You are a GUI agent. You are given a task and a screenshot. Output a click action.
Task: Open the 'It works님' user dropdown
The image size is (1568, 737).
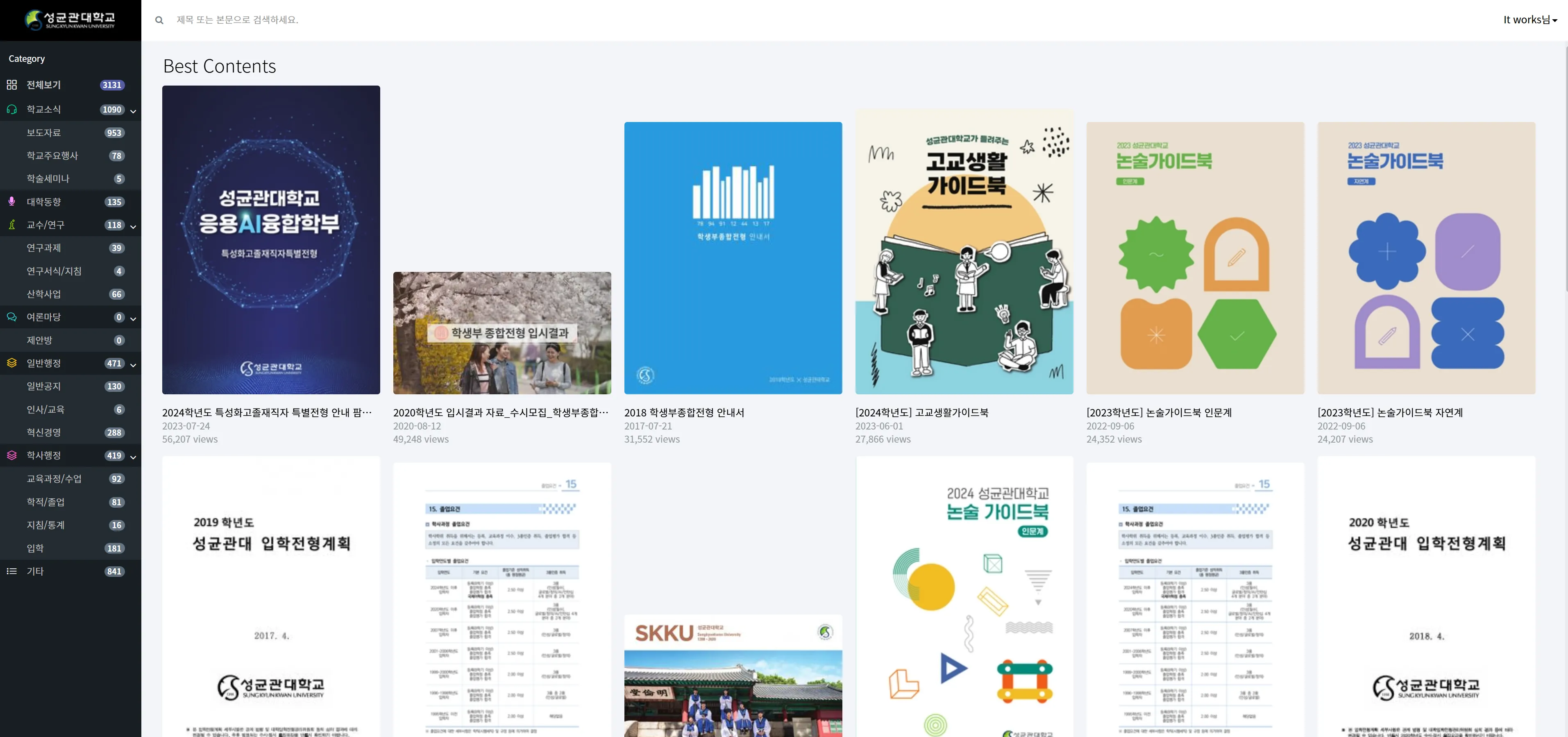tap(1529, 20)
